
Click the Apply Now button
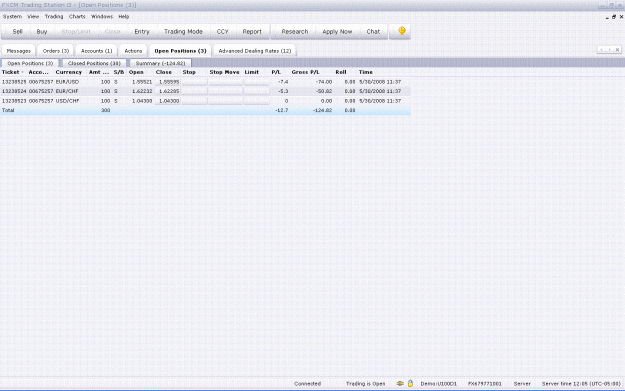[337, 31]
